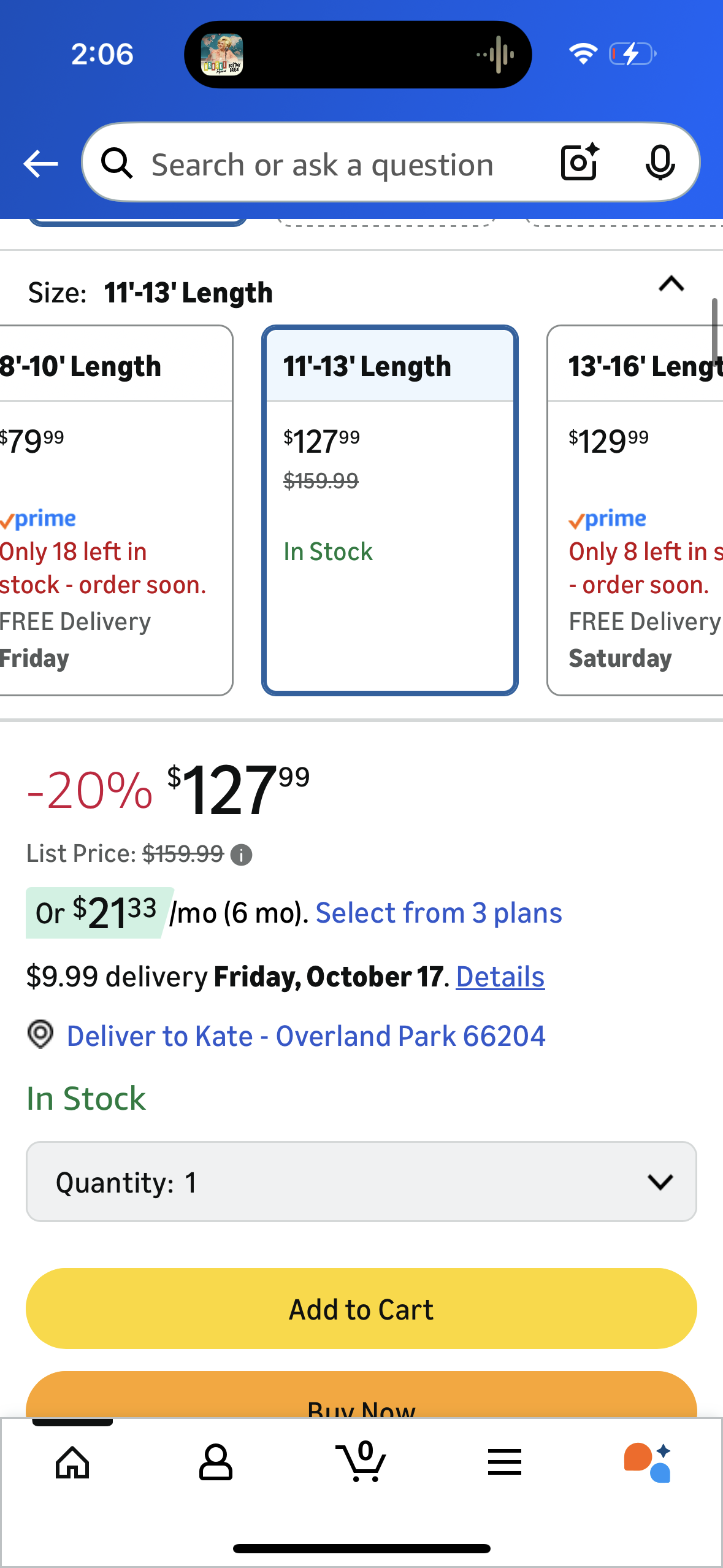The image size is (723, 1568).
Task: Tap Deliver to Kate - Overland Park link
Action: (x=305, y=1036)
